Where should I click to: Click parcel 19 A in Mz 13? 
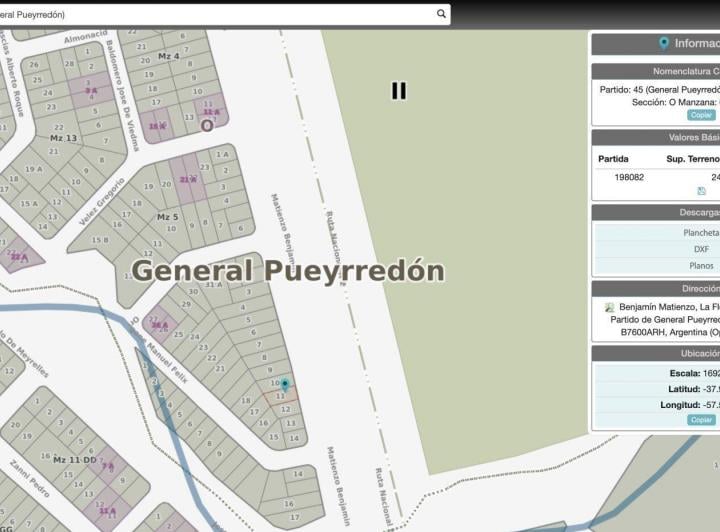click(x=34, y=169)
